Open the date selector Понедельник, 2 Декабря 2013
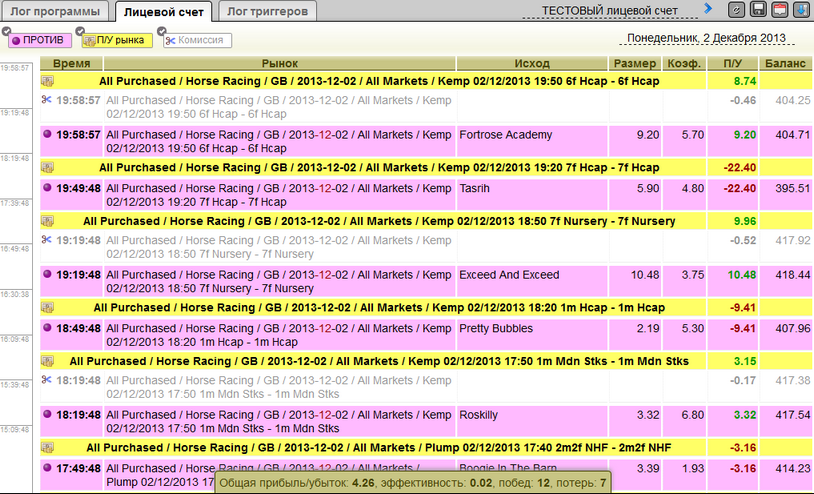The width and height of the screenshot is (814, 494). (706, 38)
